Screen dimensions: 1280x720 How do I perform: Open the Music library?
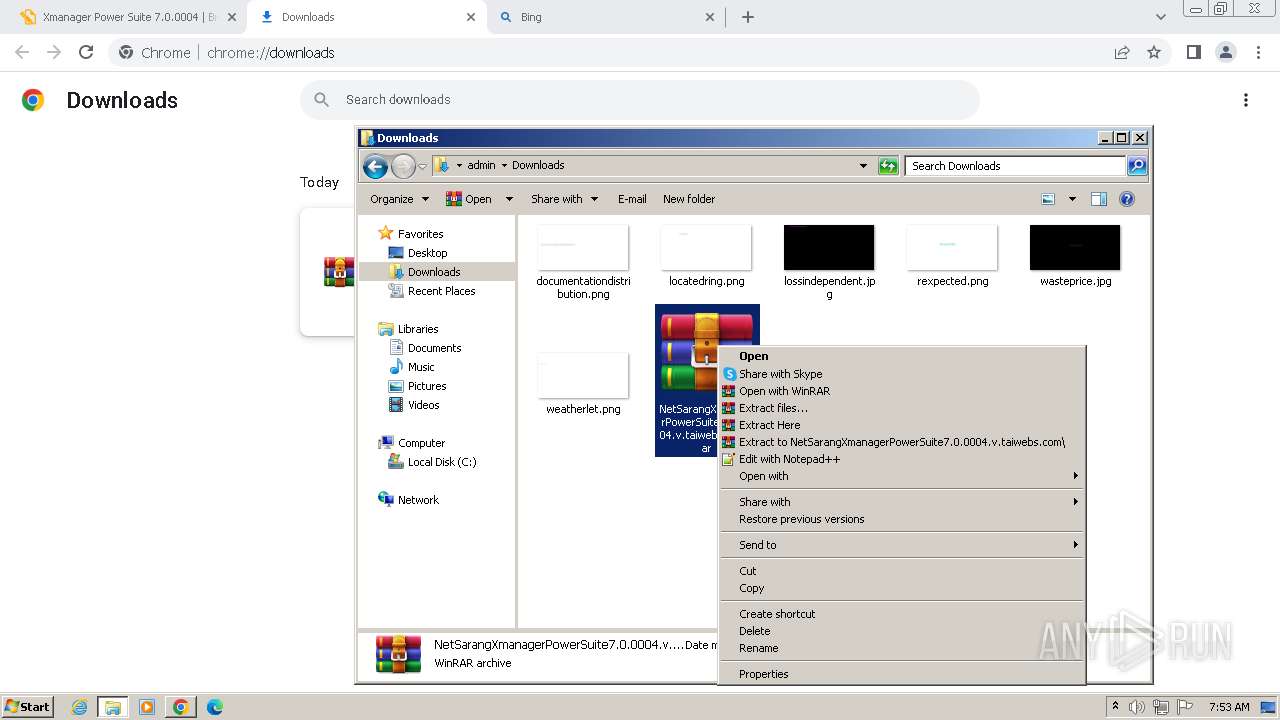point(421,367)
